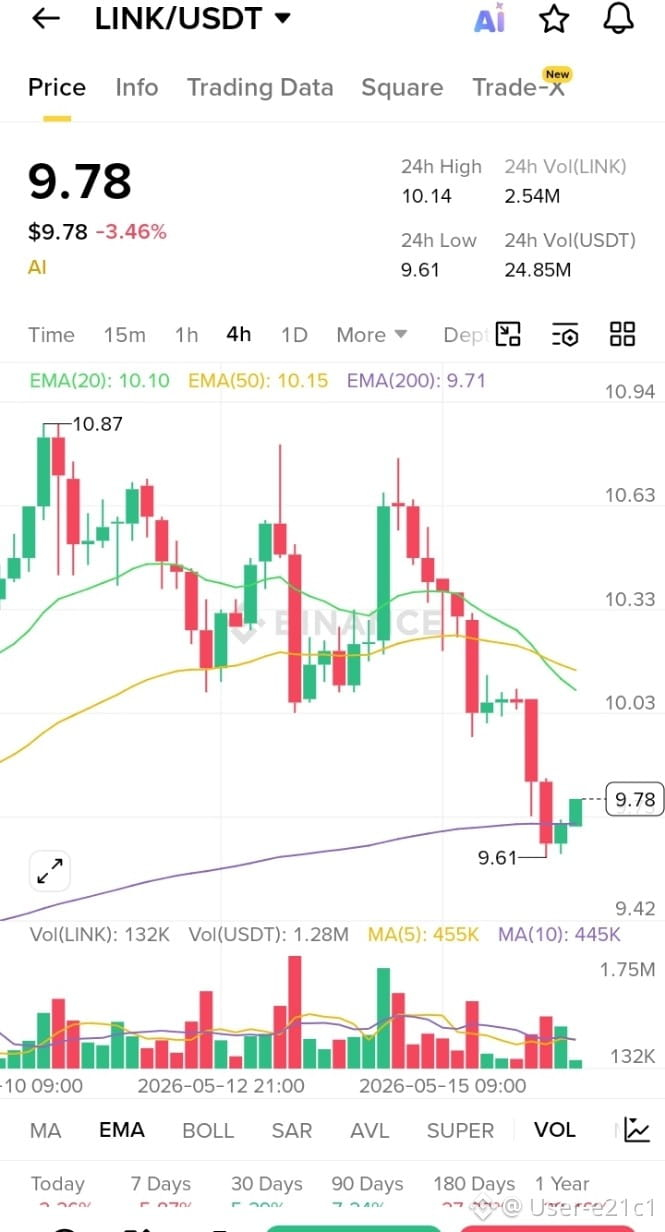Tap the Today performance label
665x1232 pixels.
[x=58, y=1184]
